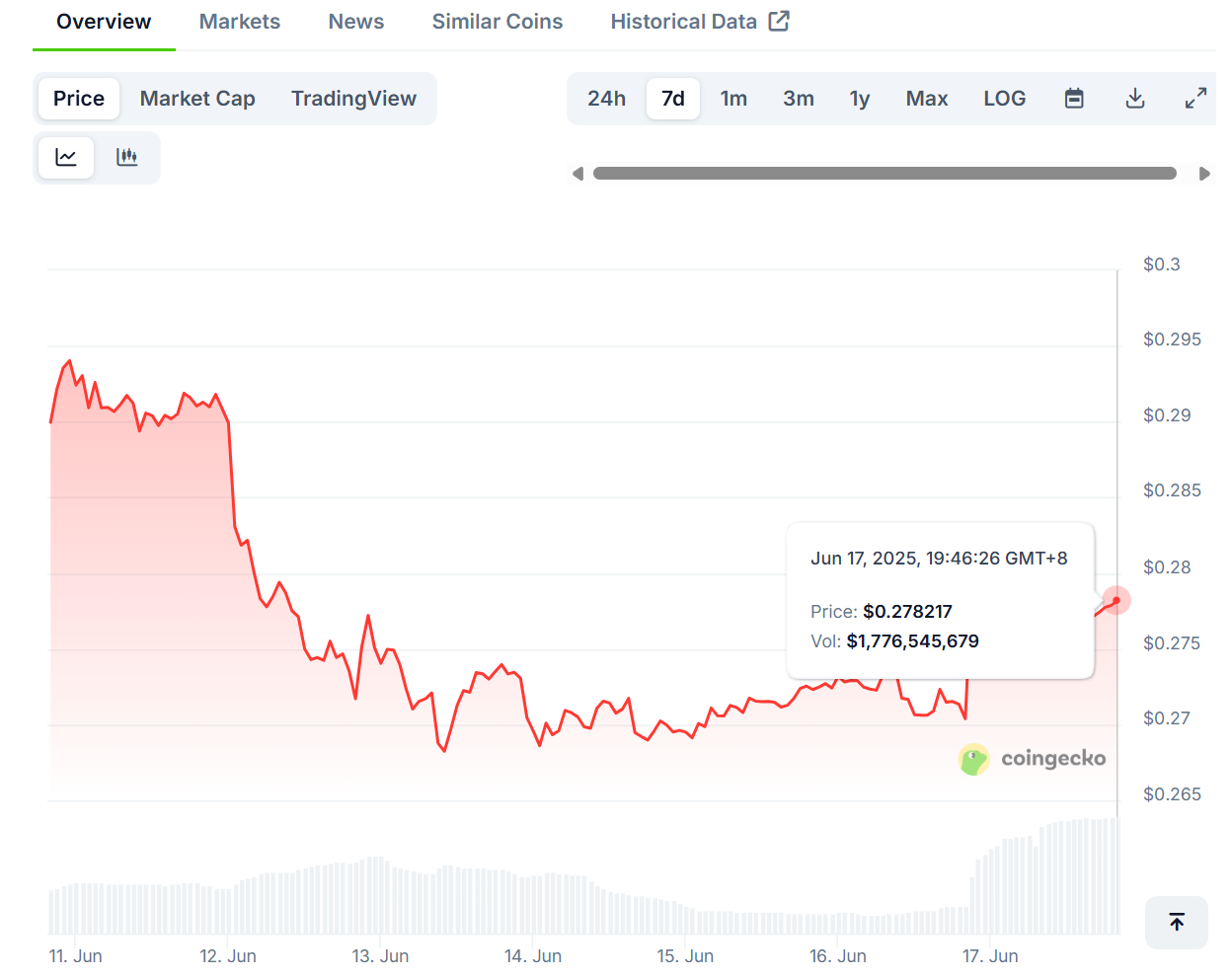Download the chart data

[x=1135, y=99]
